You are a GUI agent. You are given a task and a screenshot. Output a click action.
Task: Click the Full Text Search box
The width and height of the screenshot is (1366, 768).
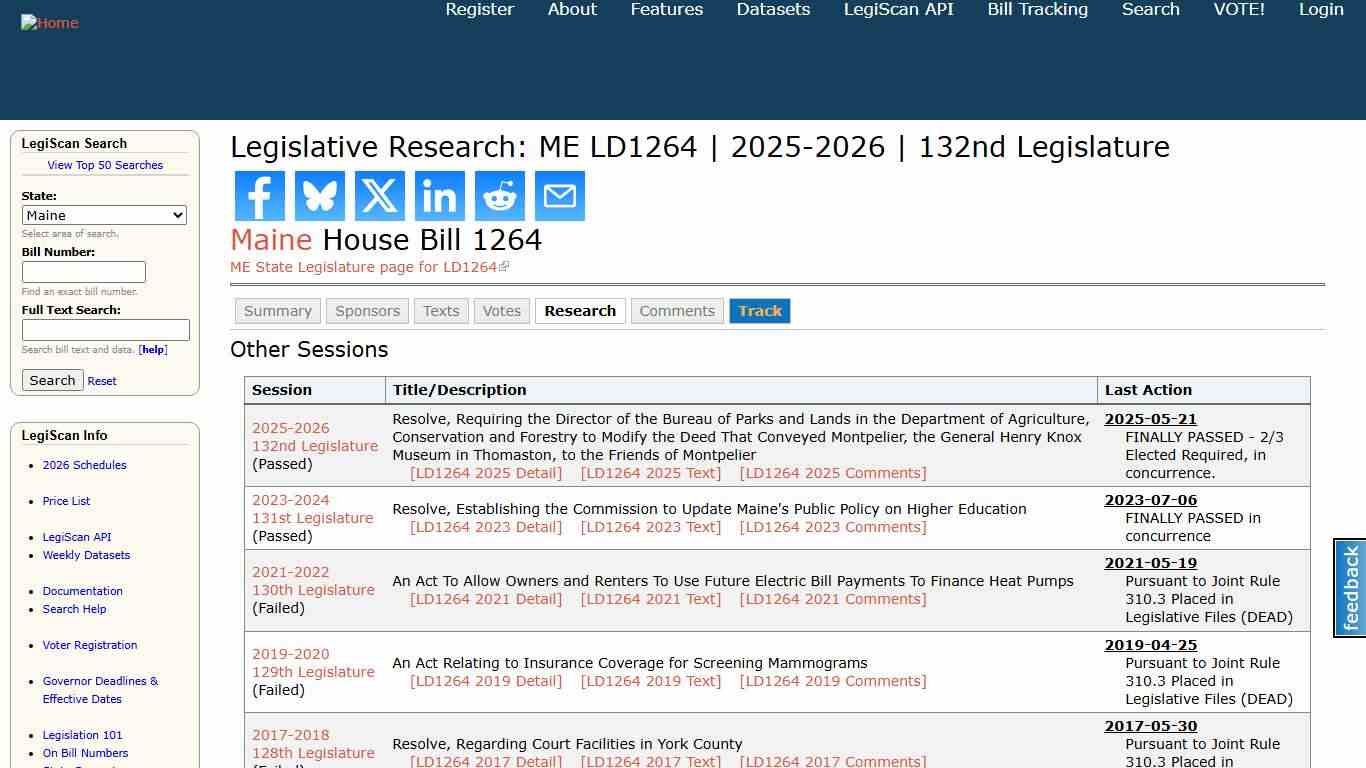(x=104, y=330)
